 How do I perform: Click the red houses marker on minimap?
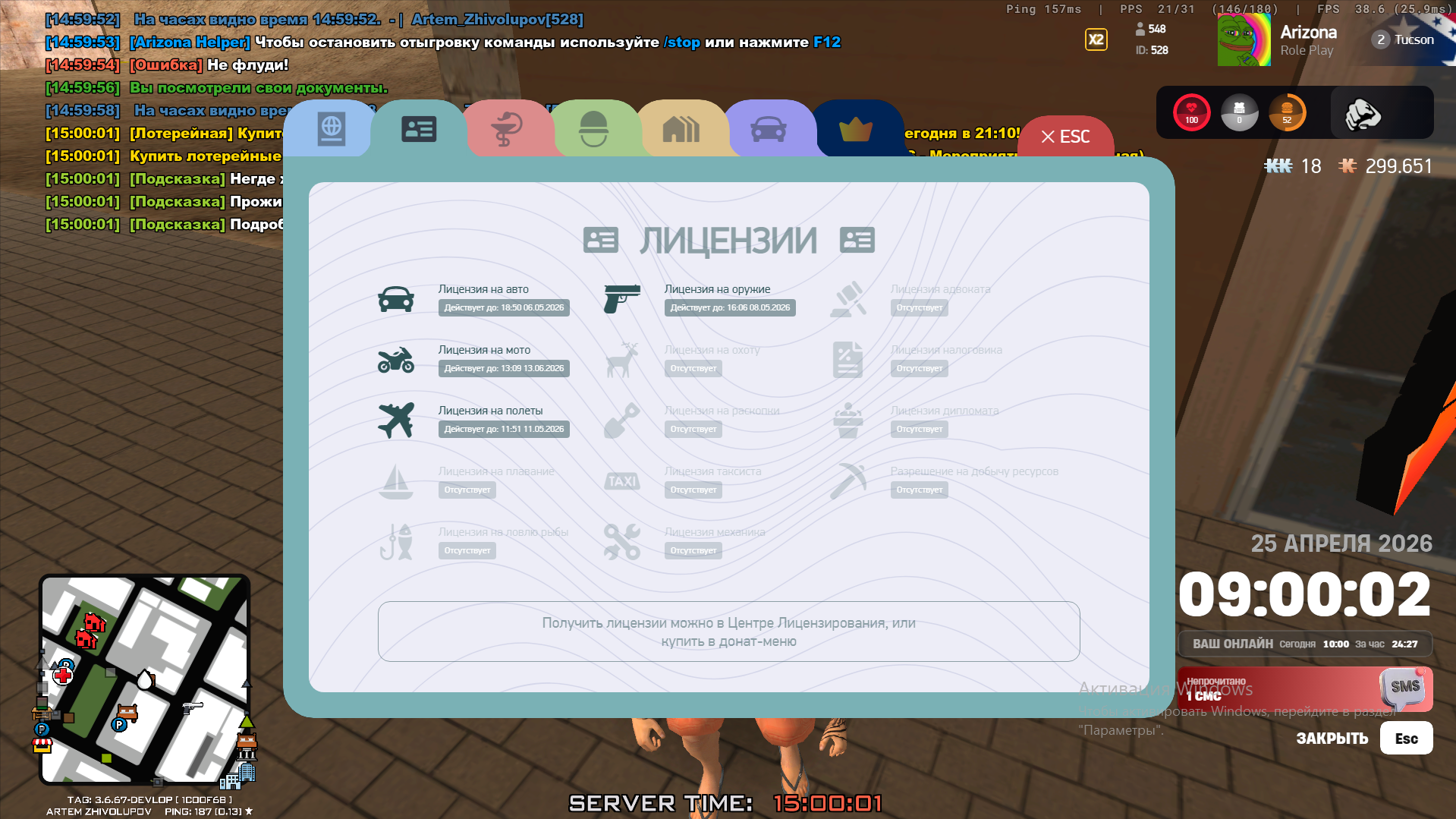click(90, 630)
